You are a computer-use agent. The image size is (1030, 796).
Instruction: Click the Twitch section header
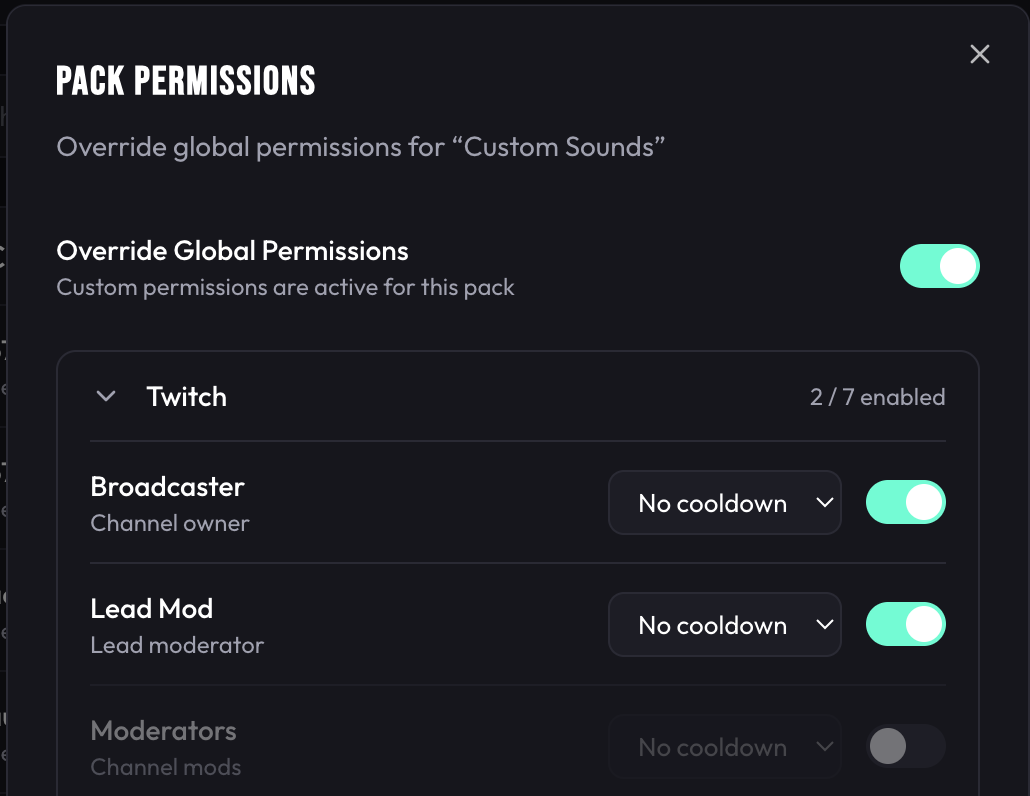click(186, 396)
